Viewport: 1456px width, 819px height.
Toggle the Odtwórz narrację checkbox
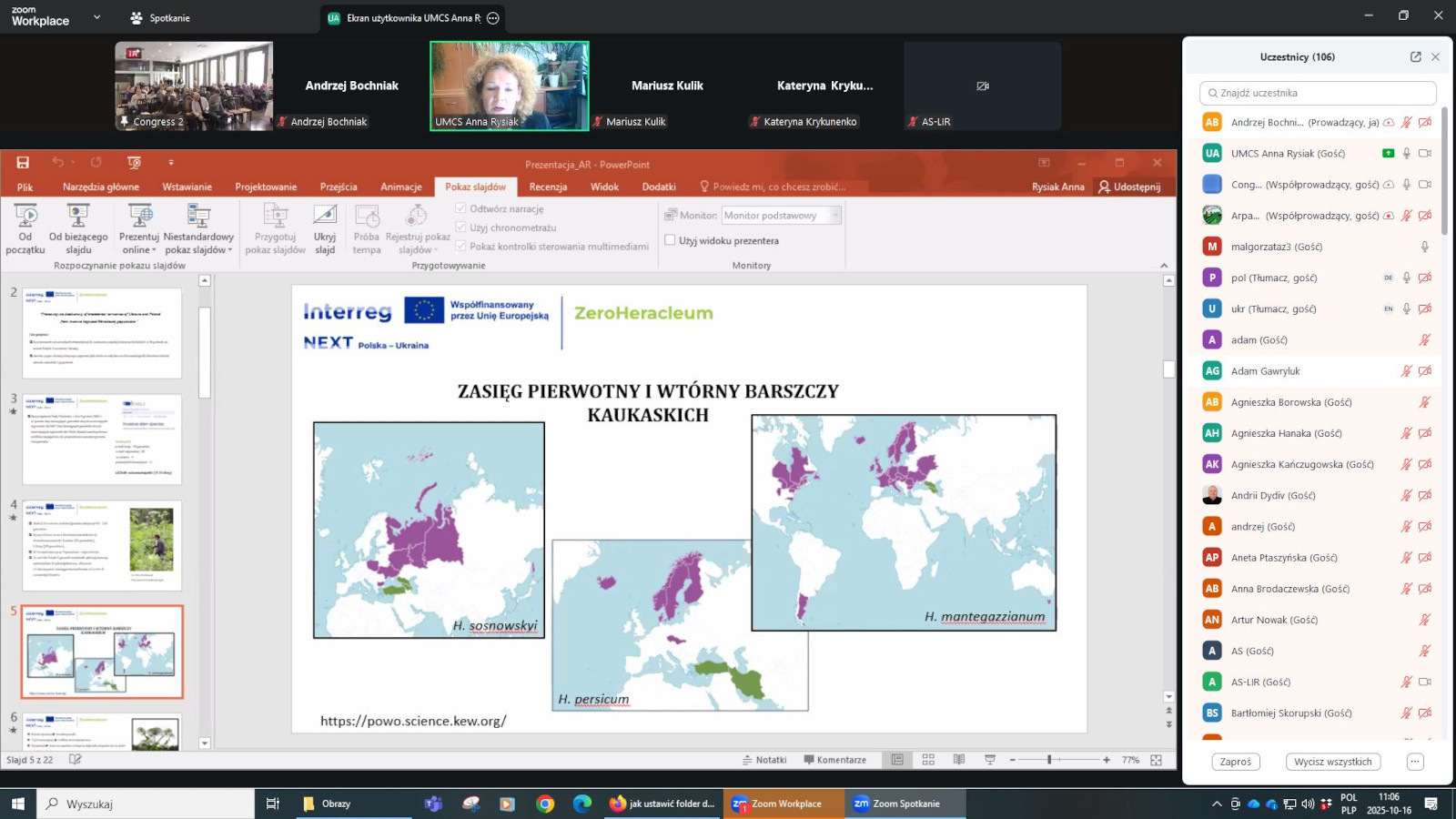pos(460,208)
